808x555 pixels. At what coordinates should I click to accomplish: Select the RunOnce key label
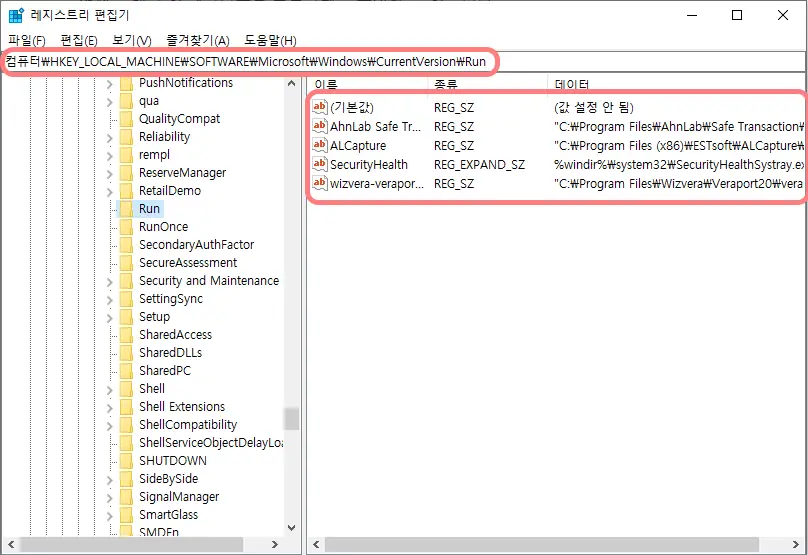[x=163, y=227]
